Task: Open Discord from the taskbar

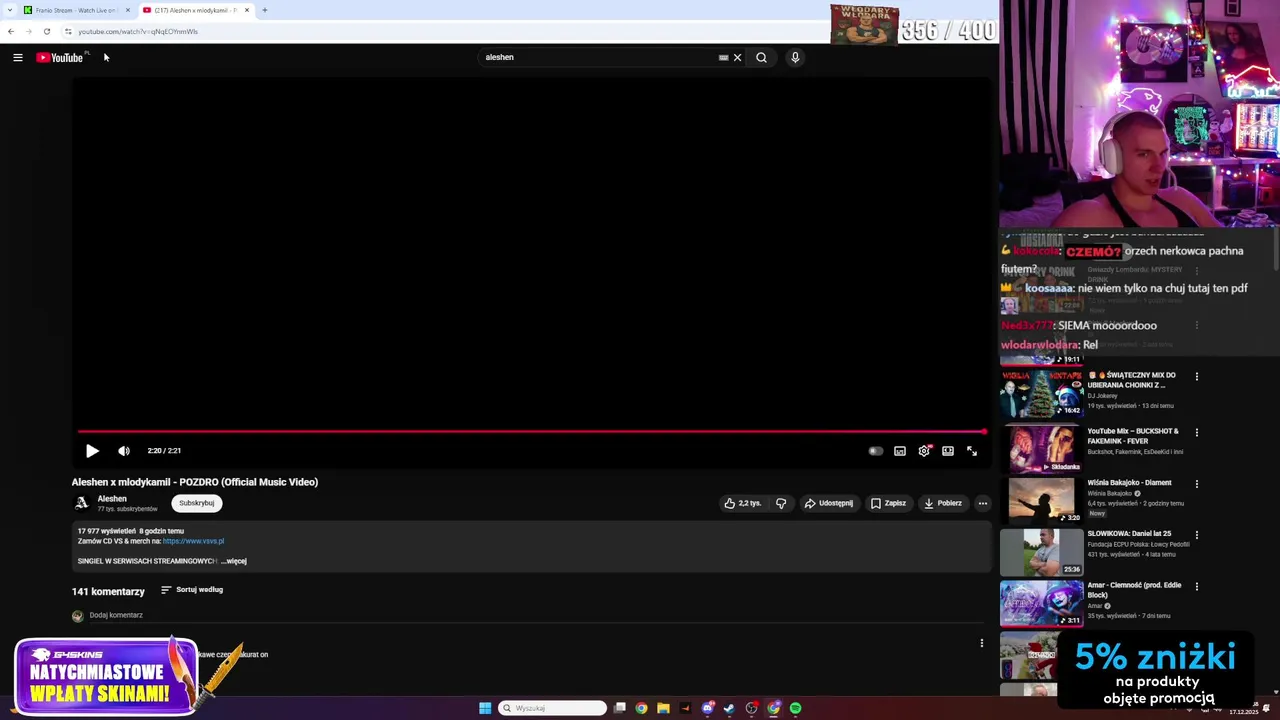Action: click(x=708, y=708)
